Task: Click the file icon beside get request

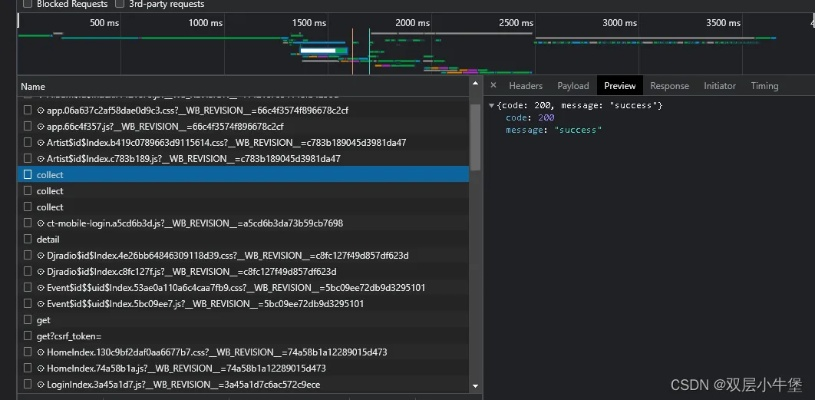Action: click(x=28, y=320)
